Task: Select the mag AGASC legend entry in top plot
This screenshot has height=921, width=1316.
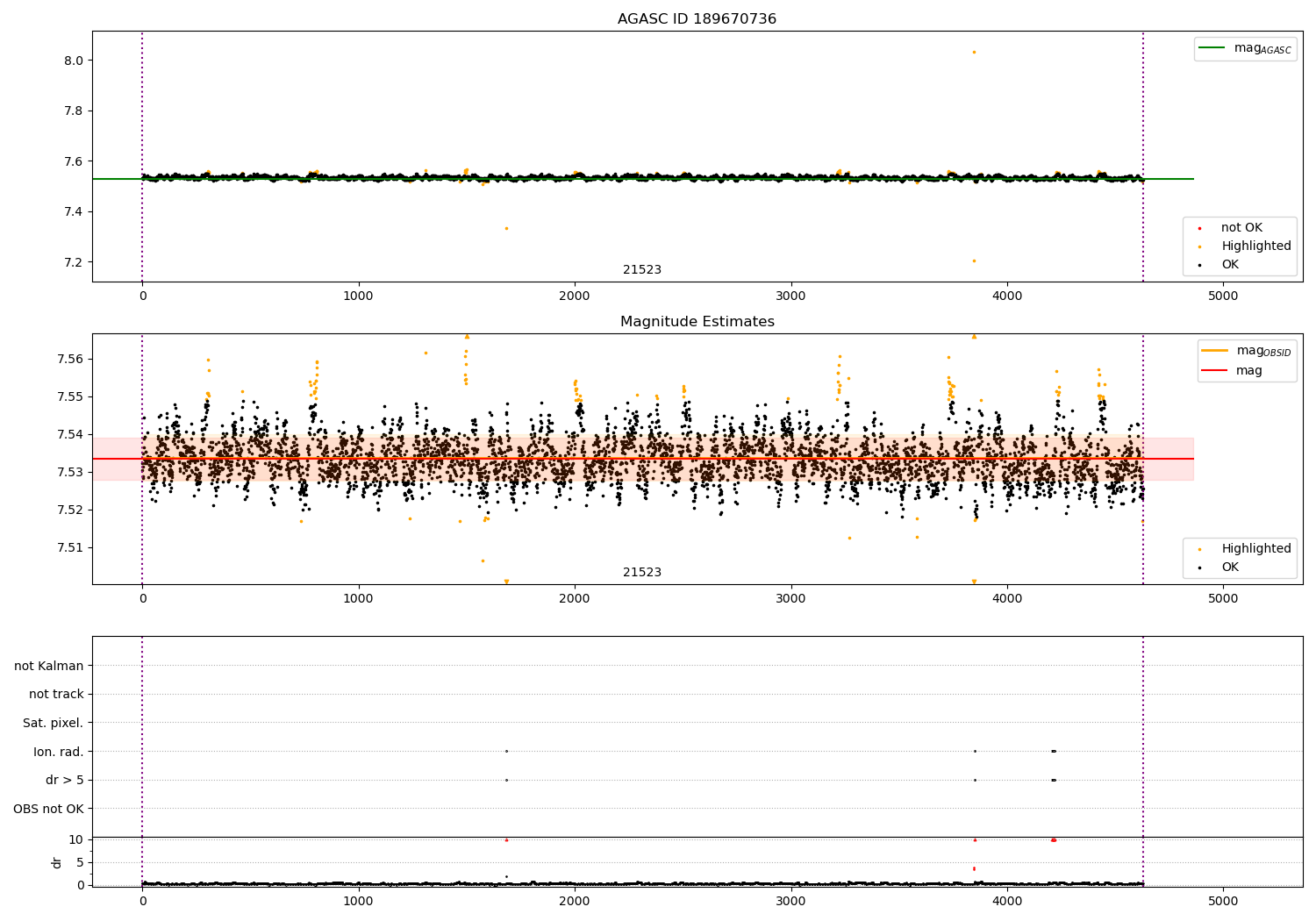Action: 1245,48
